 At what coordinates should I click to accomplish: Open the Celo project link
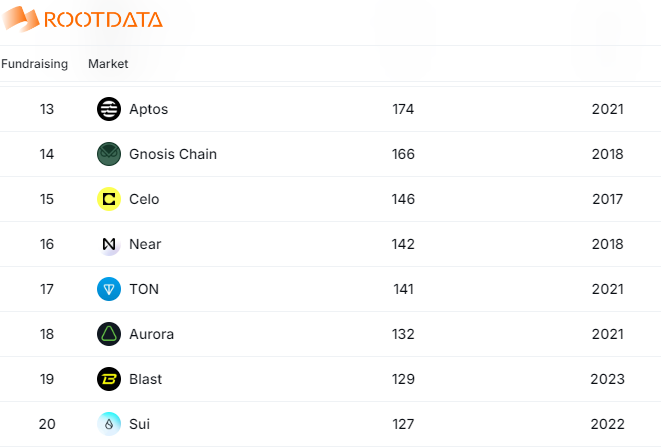tap(144, 199)
